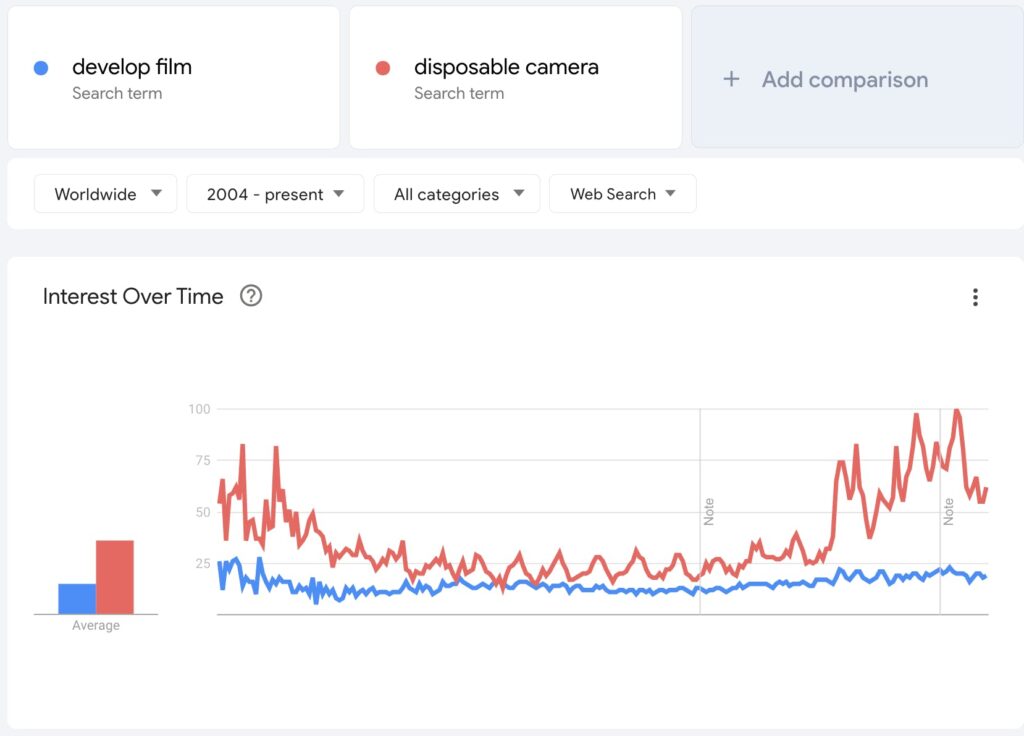Open the 2004 - present date range dropdown
Viewport: 1024px width, 736px height.
(275, 194)
